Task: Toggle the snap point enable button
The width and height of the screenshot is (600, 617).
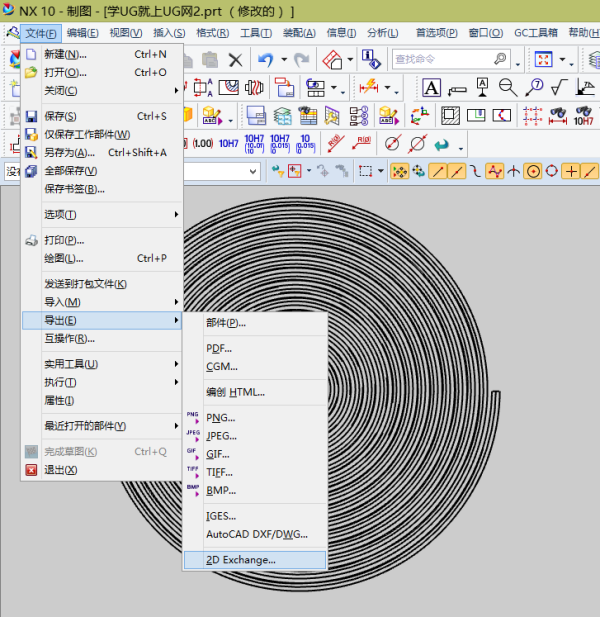Action: pyautogui.click(x=399, y=171)
